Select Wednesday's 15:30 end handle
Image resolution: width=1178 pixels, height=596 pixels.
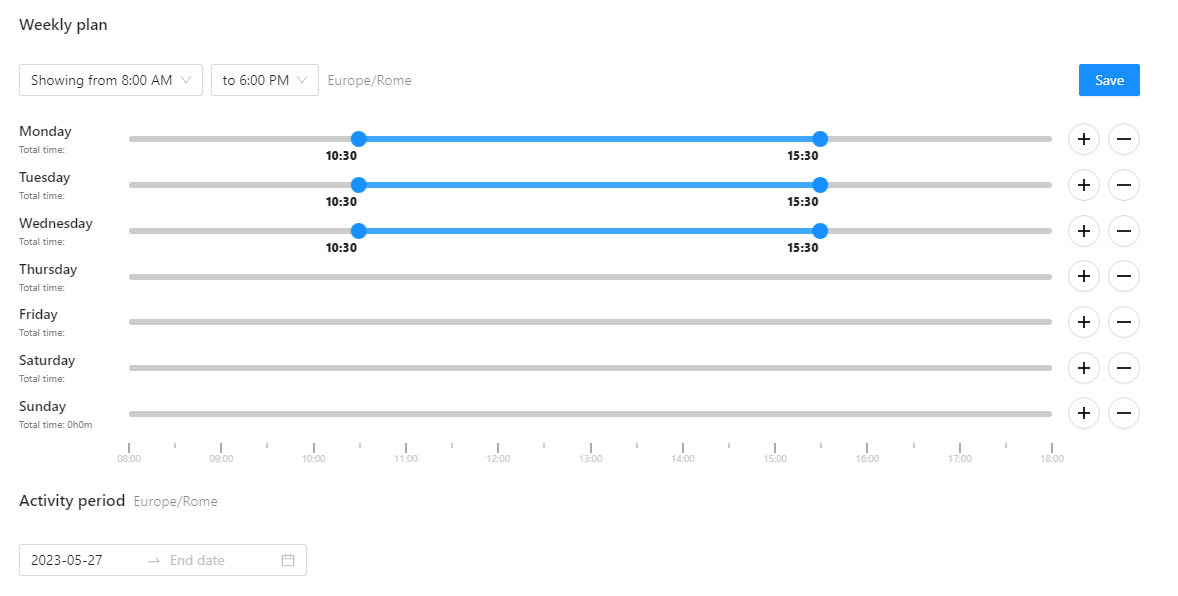(x=820, y=231)
